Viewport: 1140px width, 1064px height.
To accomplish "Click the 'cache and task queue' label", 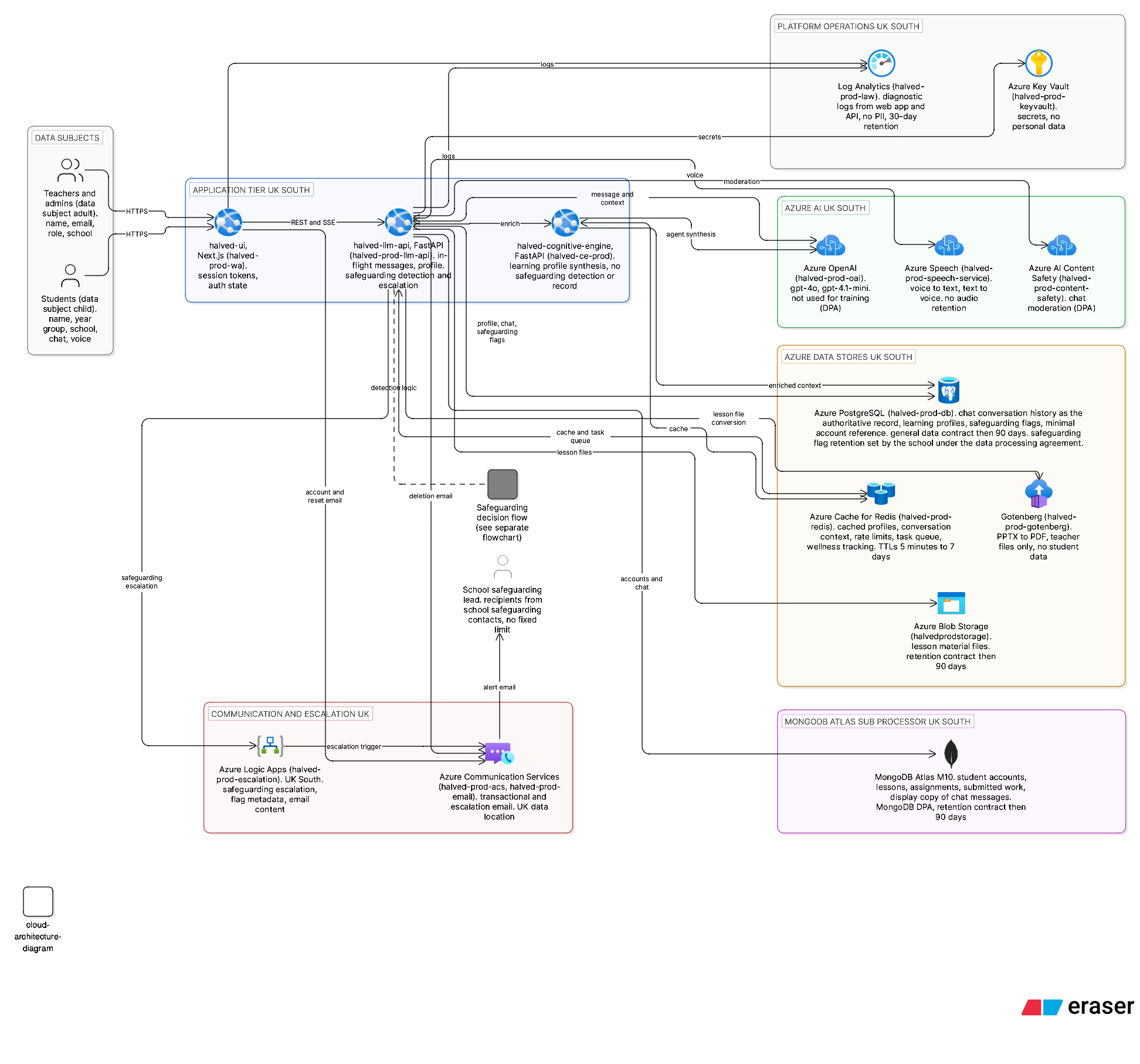I will click(x=580, y=437).
